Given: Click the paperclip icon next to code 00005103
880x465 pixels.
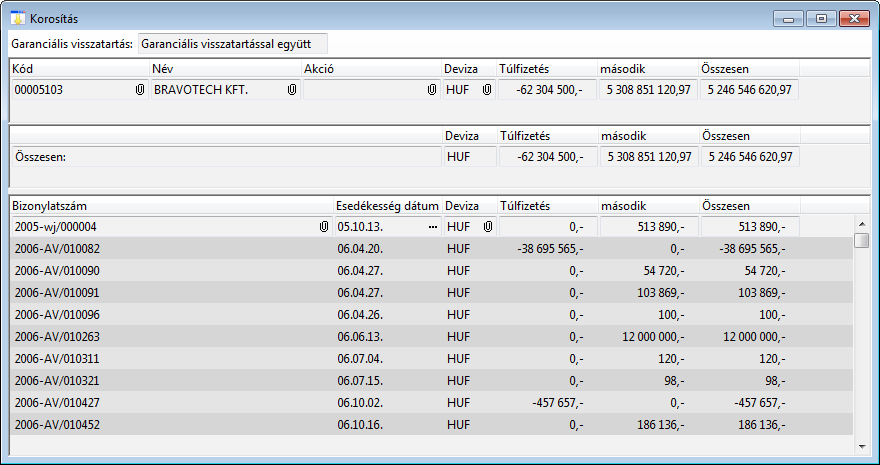Looking at the screenshot, I should coord(140,90).
